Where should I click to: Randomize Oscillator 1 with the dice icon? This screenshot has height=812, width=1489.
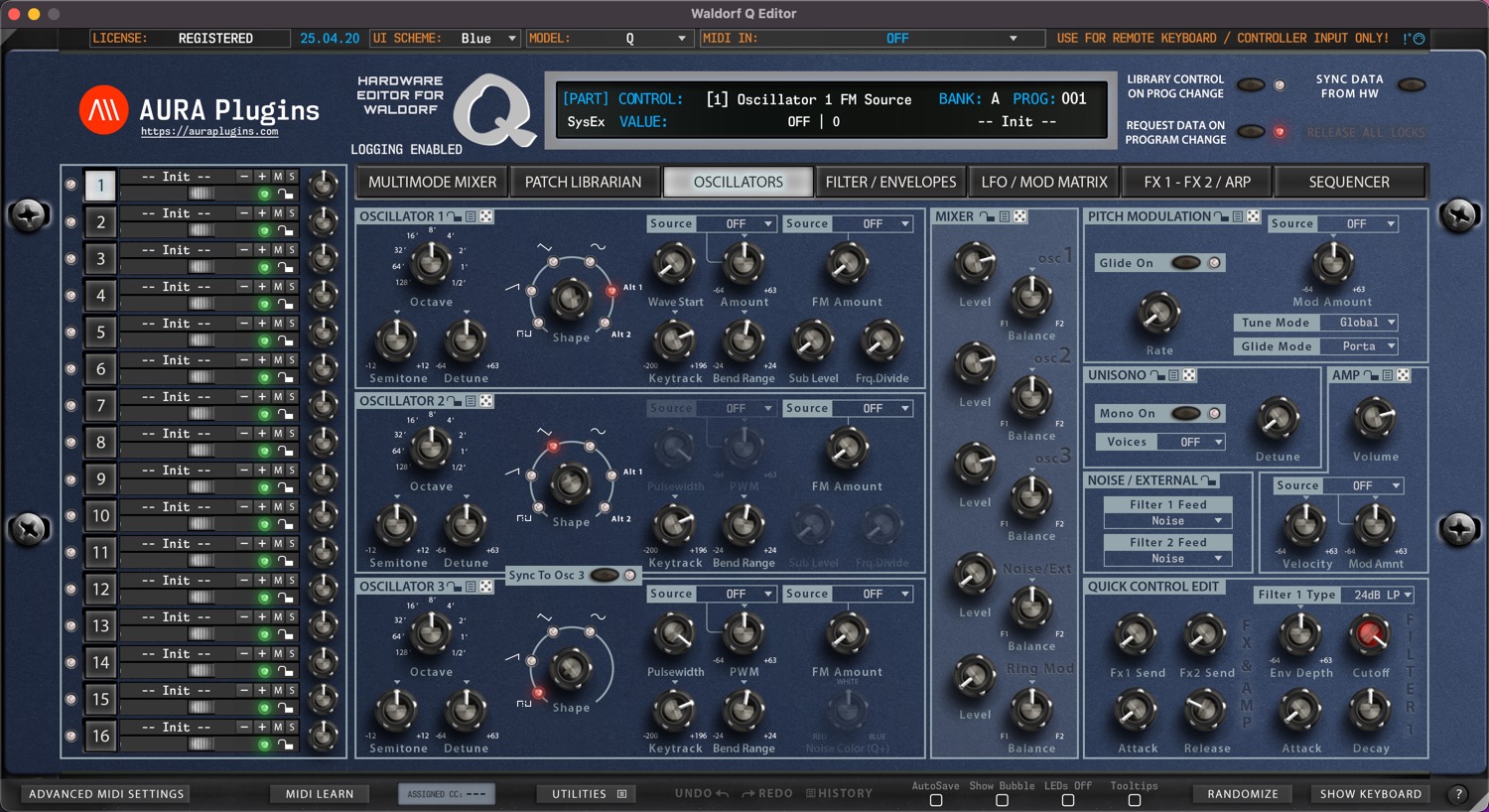click(486, 216)
